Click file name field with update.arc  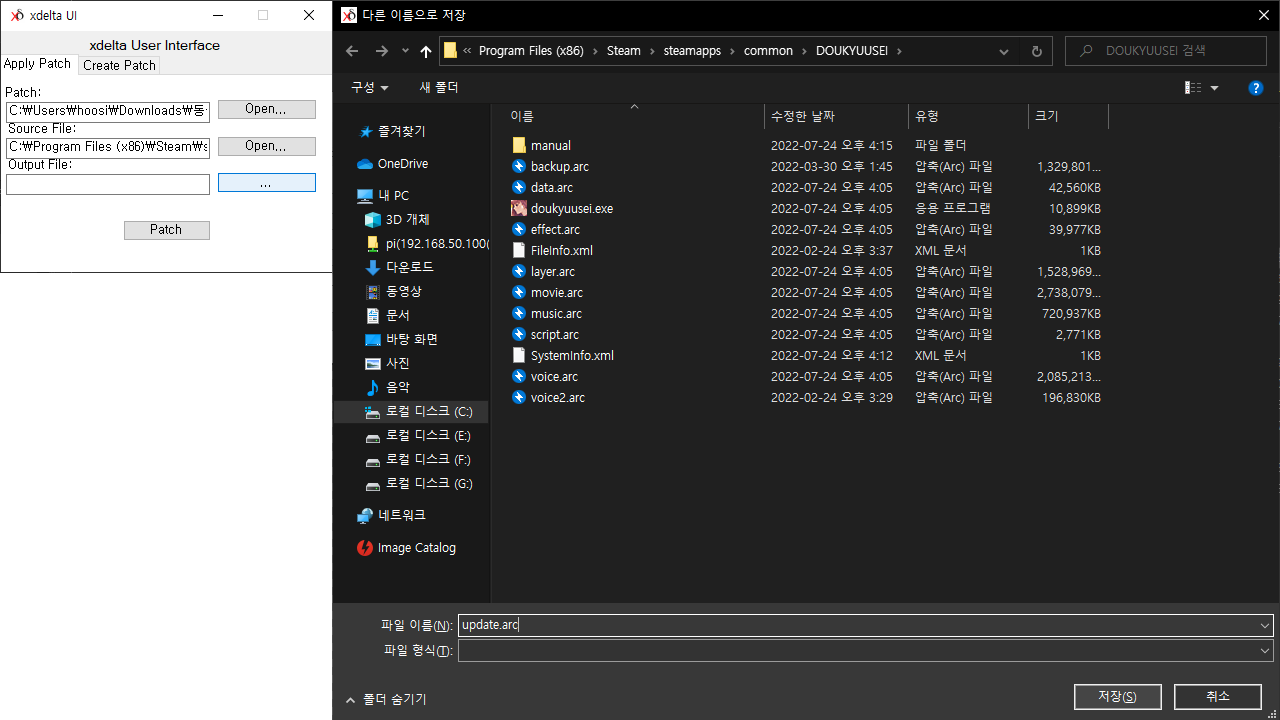click(x=858, y=626)
